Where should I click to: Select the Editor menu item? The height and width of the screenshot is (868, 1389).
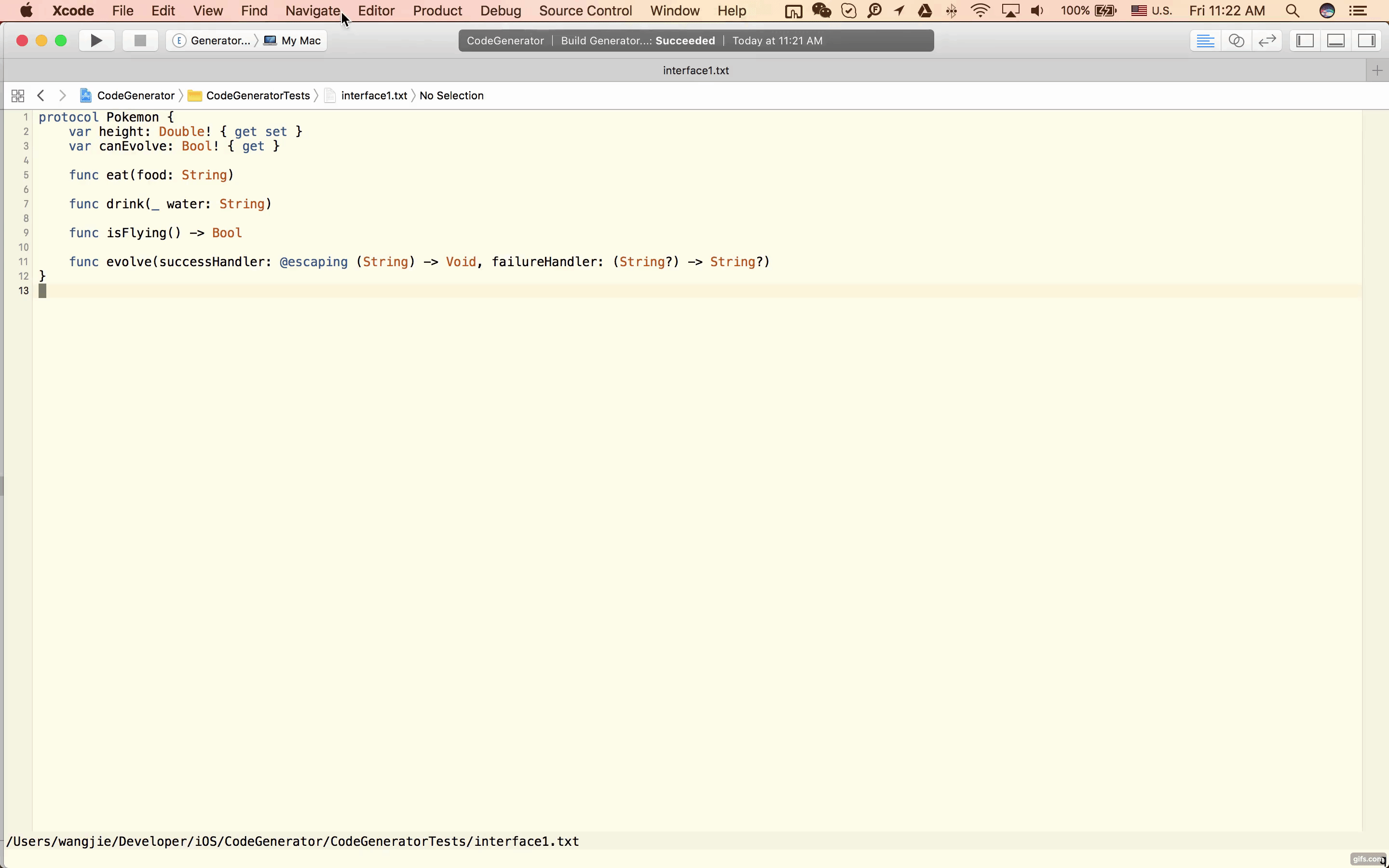coord(376,11)
